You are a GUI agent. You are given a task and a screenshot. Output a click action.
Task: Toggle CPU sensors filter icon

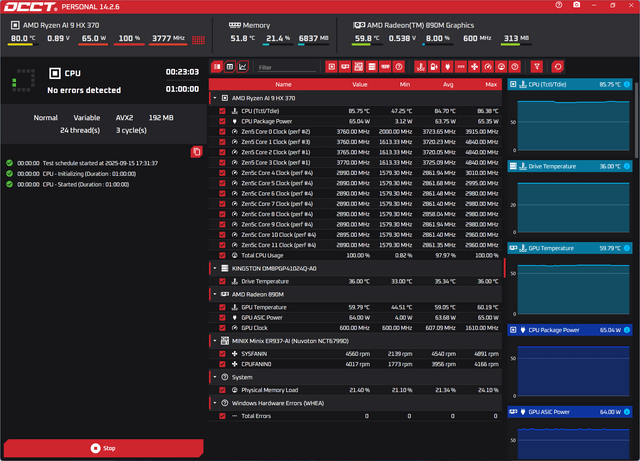331,67
